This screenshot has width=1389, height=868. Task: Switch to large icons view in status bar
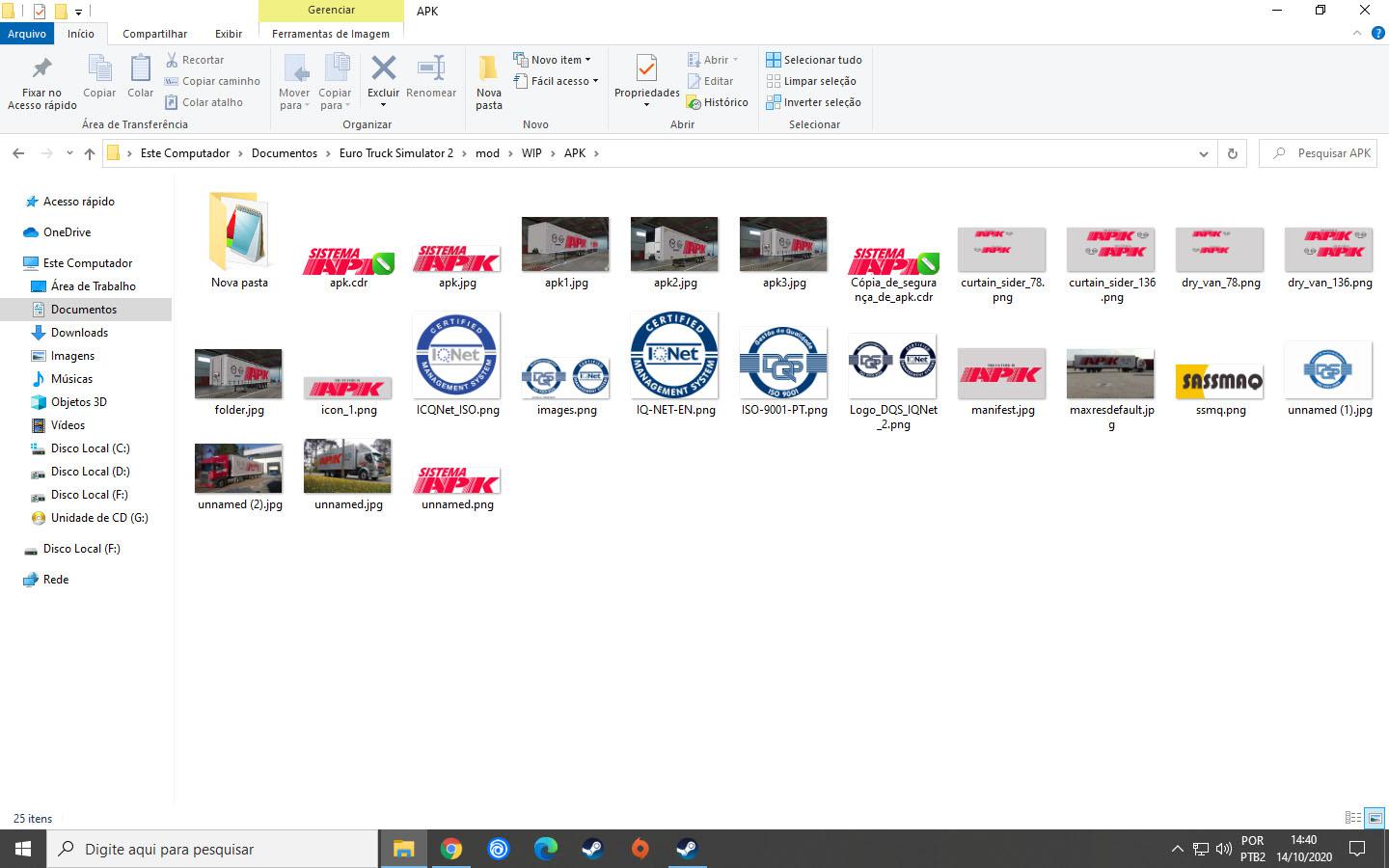[1375, 818]
